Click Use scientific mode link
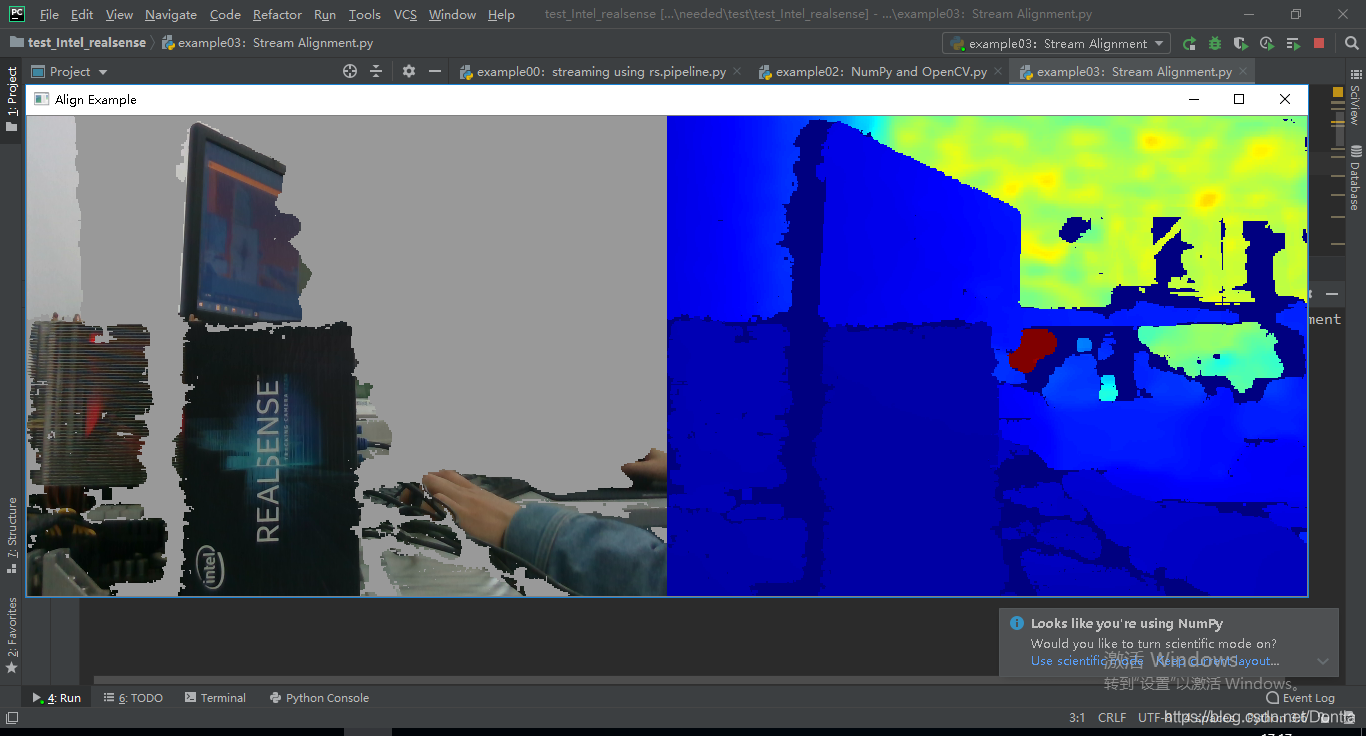 click(1086, 661)
